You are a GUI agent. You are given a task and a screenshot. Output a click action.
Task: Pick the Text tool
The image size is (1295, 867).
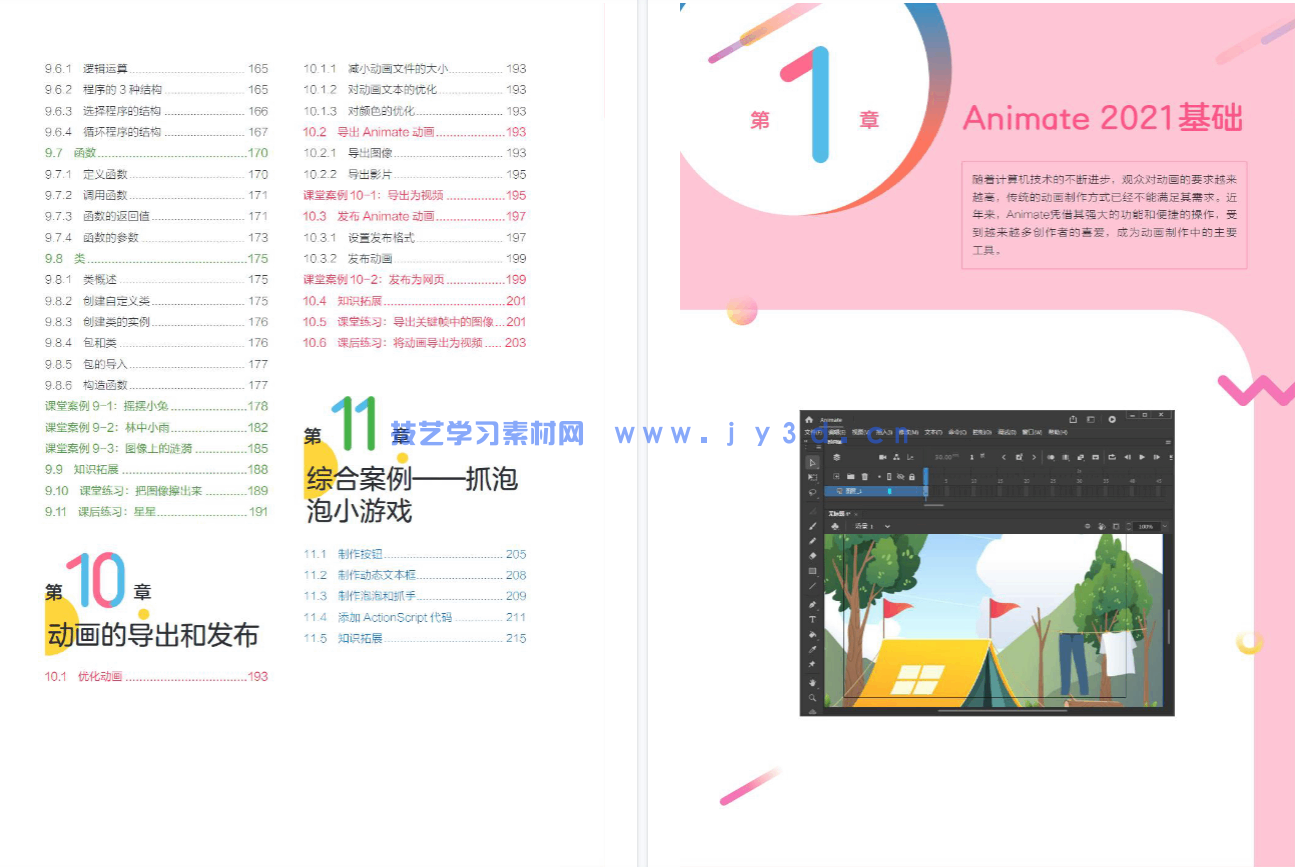[812, 619]
